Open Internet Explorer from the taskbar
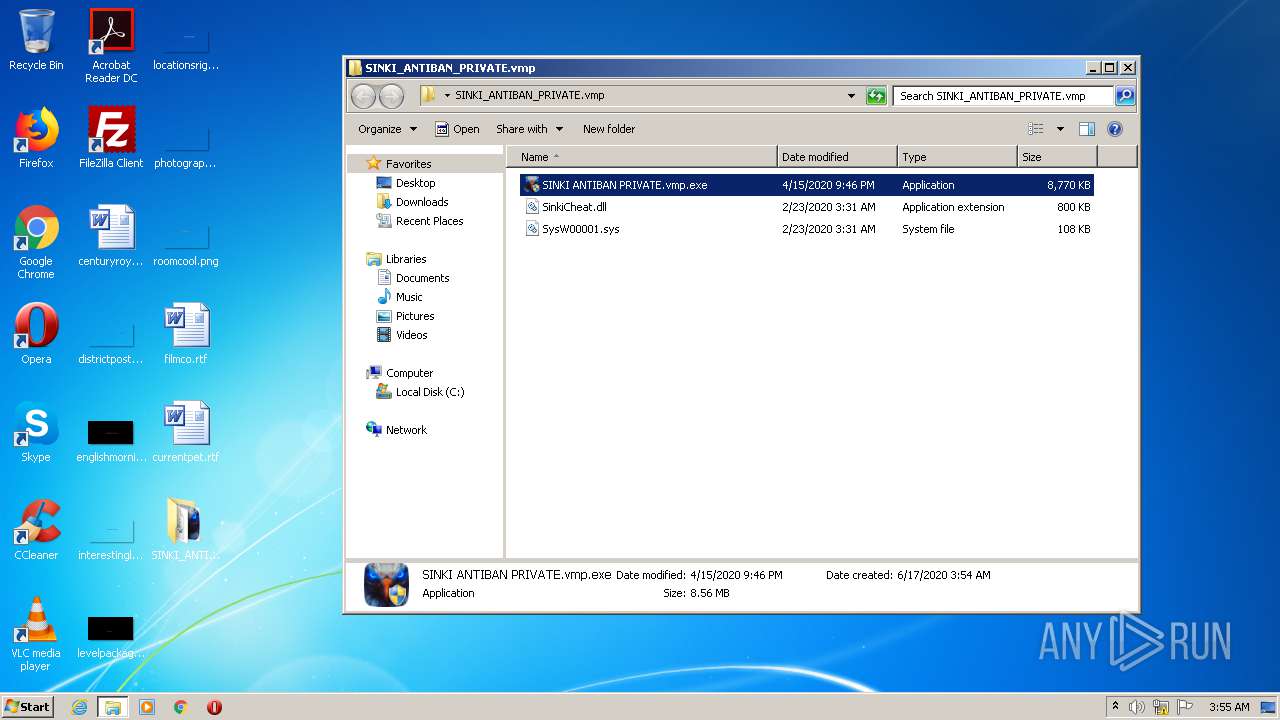The height and width of the screenshot is (720, 1280). pos(80,707)
